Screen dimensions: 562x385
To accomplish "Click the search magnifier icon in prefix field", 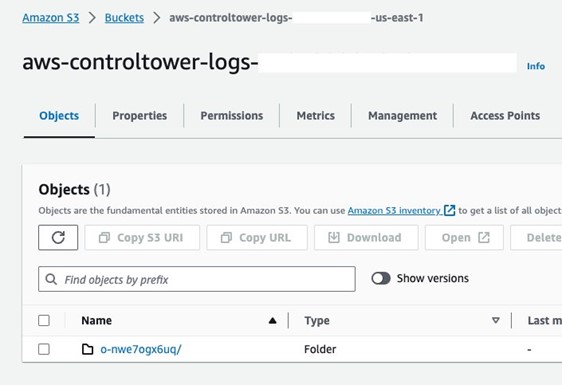I will [x=51, y=279].
